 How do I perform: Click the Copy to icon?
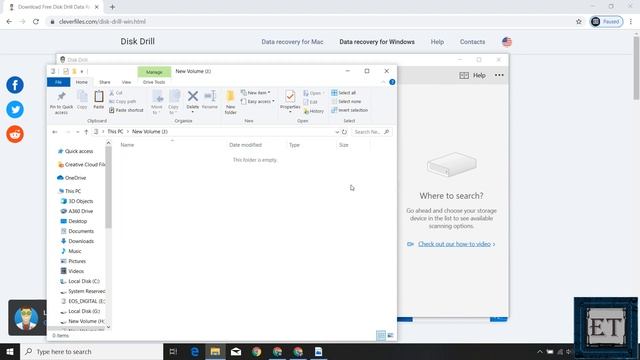coord(174,102)
